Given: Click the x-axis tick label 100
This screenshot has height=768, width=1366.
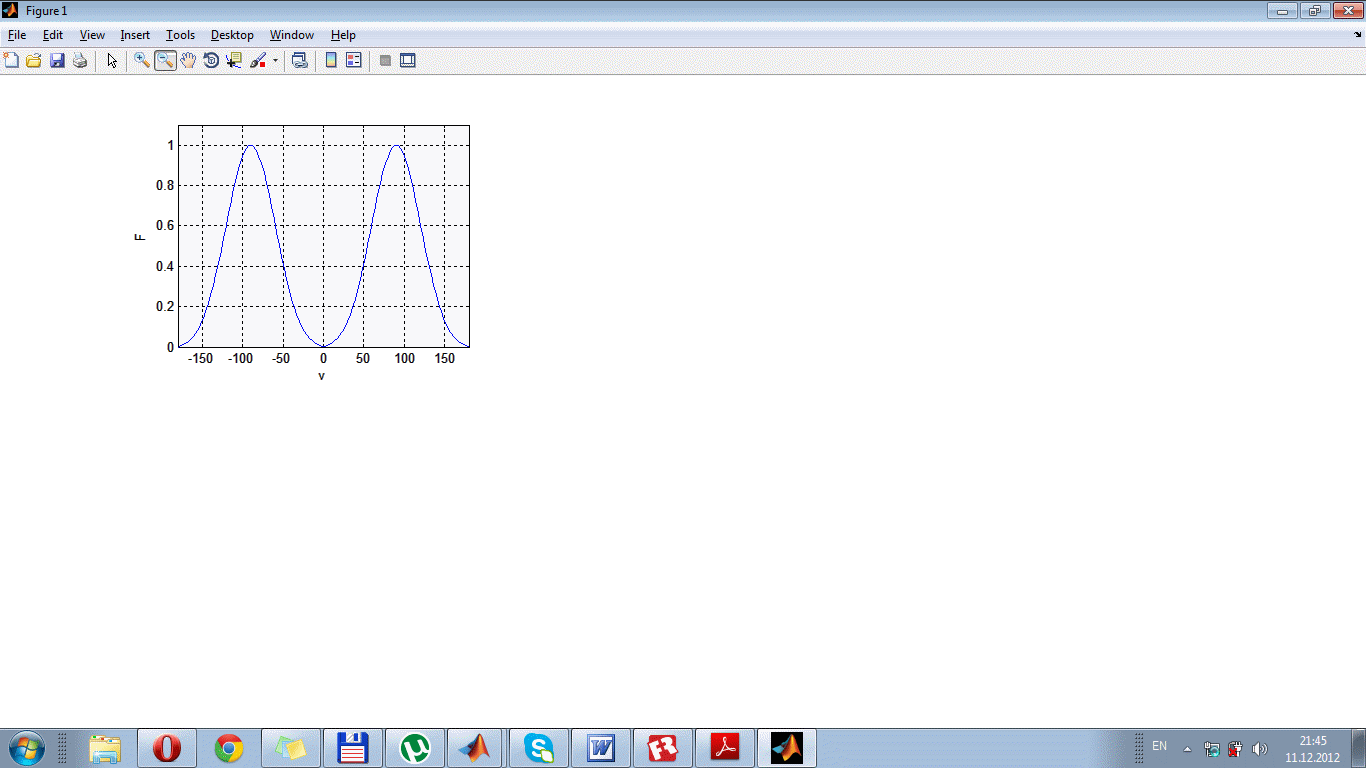Looking at the screenshot, I should pyautogui.click(x=404, y=358).
